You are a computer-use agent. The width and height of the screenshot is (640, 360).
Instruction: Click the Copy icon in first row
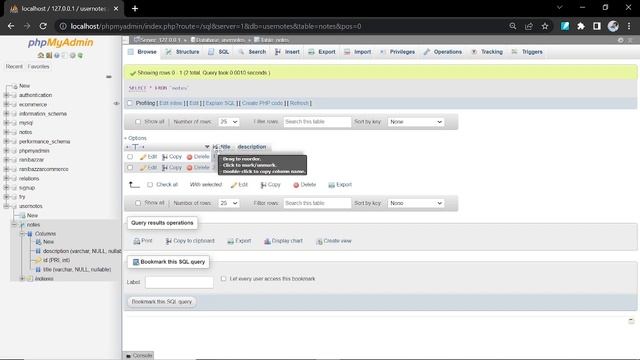164,157
